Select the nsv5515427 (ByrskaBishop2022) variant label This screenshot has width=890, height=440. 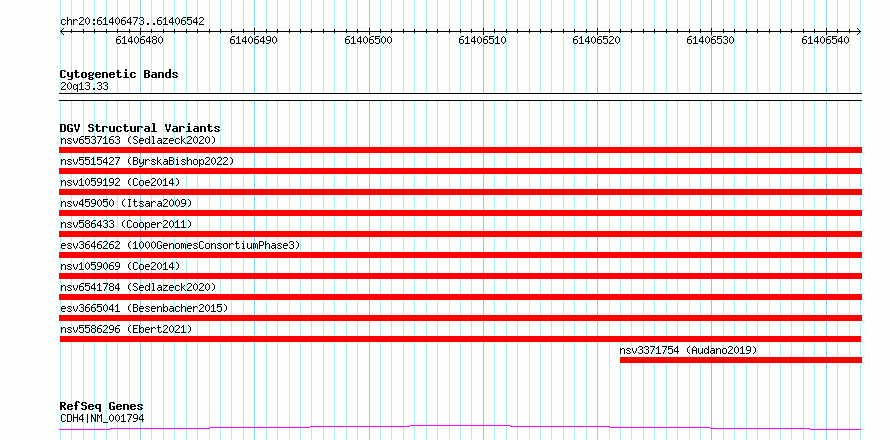pyautogui.click(x=147, y=161)
